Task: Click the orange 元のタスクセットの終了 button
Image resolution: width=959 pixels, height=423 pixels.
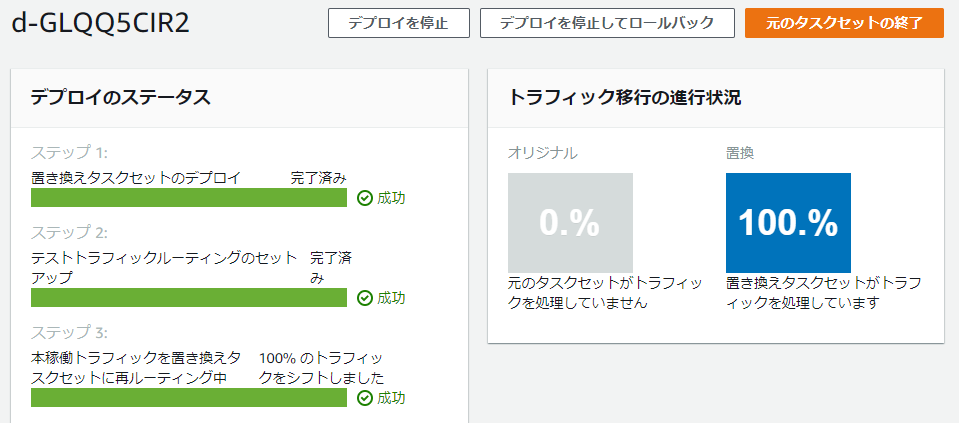Action: tap(844, 23)
